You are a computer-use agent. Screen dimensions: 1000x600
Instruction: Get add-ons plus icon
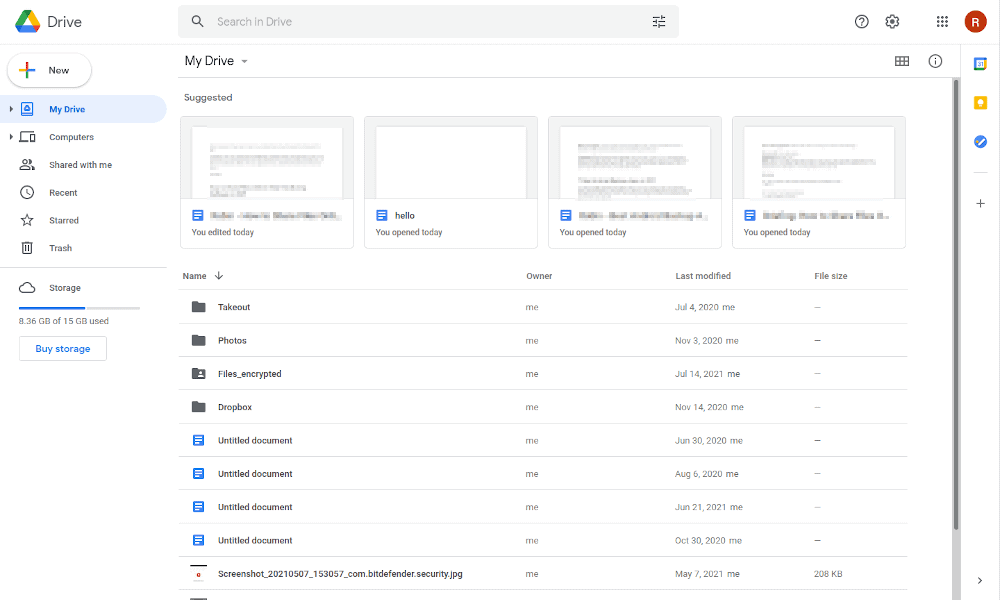pos(980,203)
